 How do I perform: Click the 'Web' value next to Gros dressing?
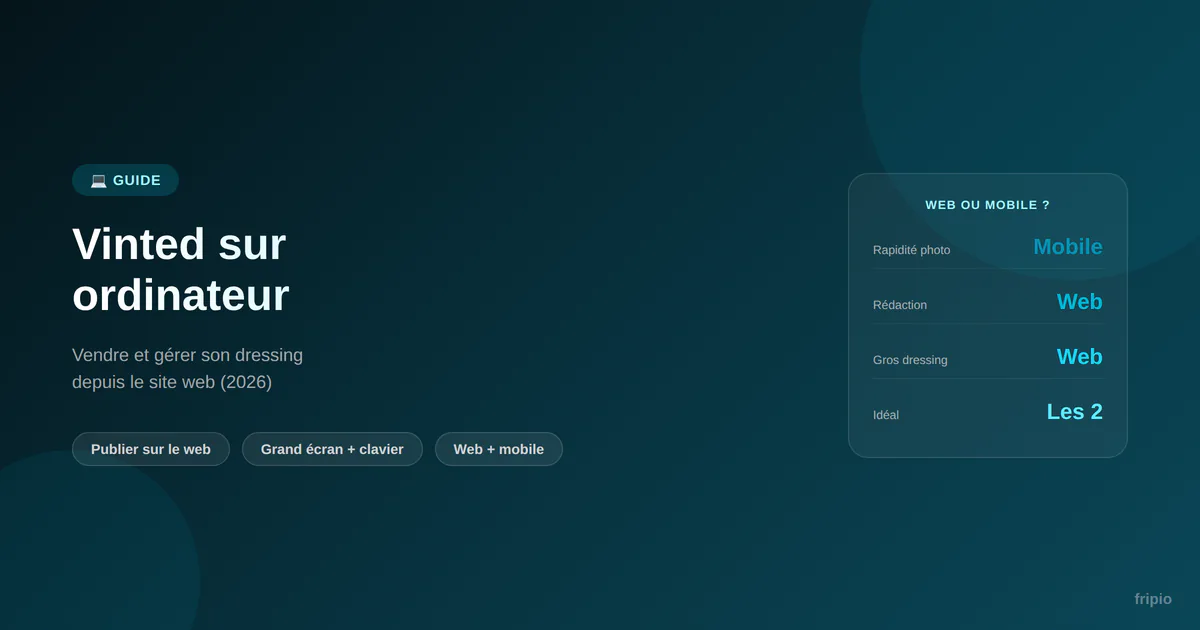pyautogui.click(x=1080, y=357)
